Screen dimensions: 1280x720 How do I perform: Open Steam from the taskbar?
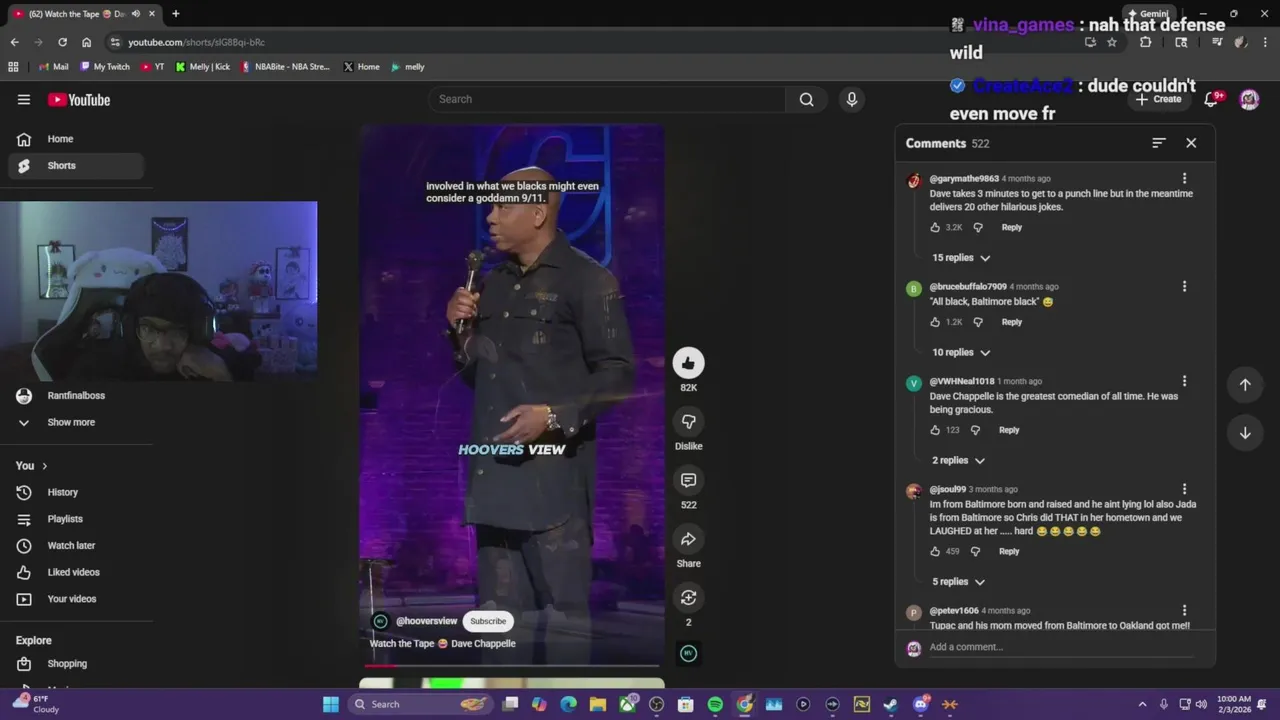[891, 704]
